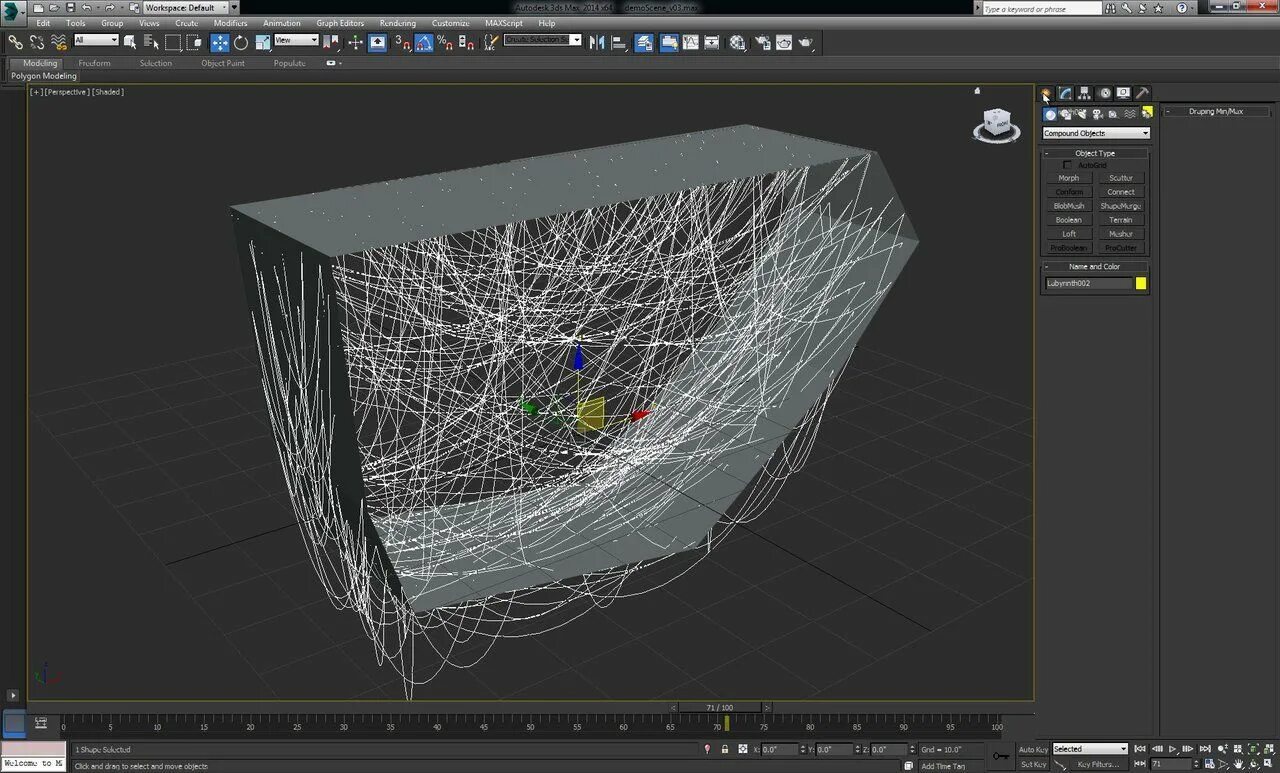Click the Edit Named Selection Sets icon
Screen dimensions: 1280x773
491,42
